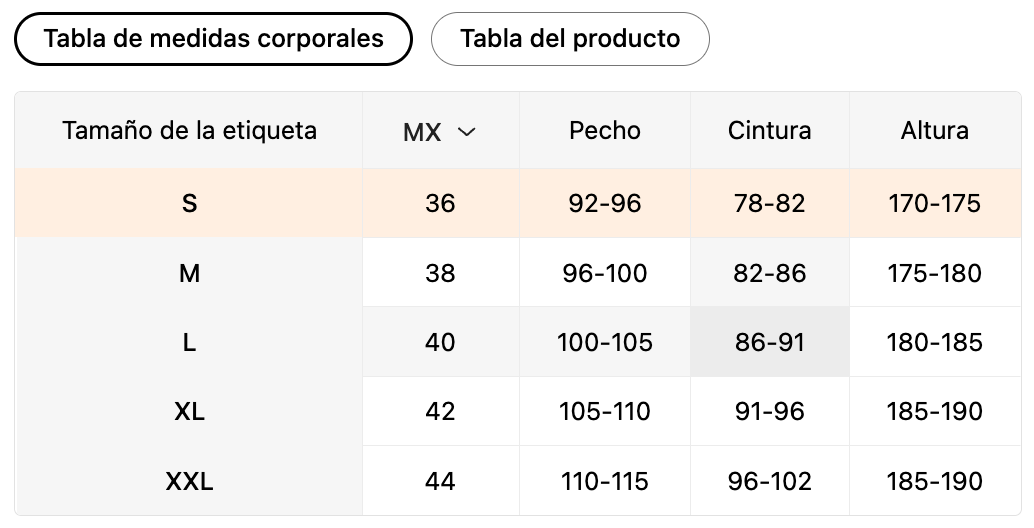Select the 170-175 Altura cell

[934, 204]
